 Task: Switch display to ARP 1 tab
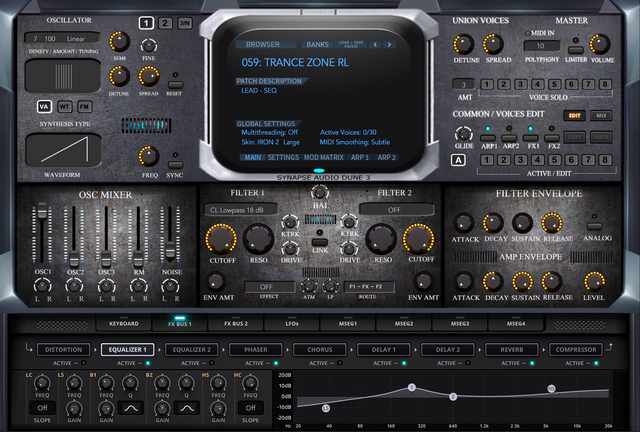(360, 157)
